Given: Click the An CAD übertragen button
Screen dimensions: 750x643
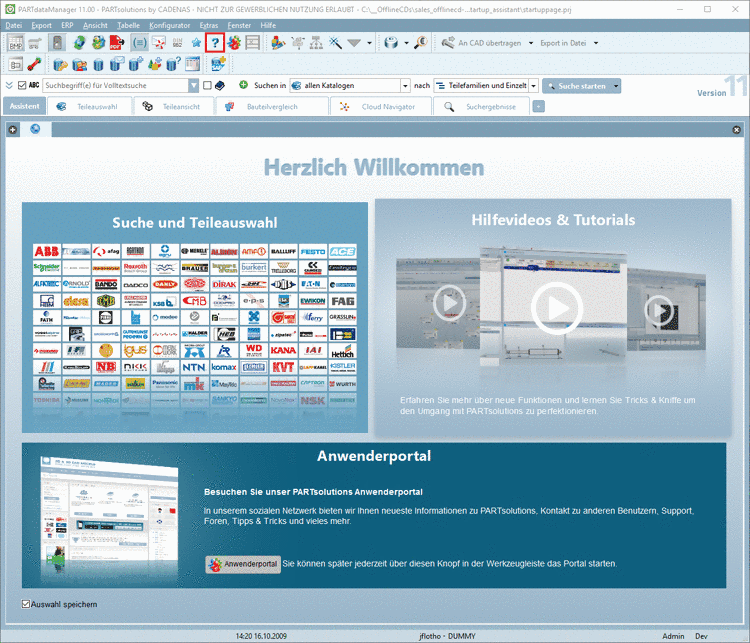Looking at the screenshot, I should (481, 43).
